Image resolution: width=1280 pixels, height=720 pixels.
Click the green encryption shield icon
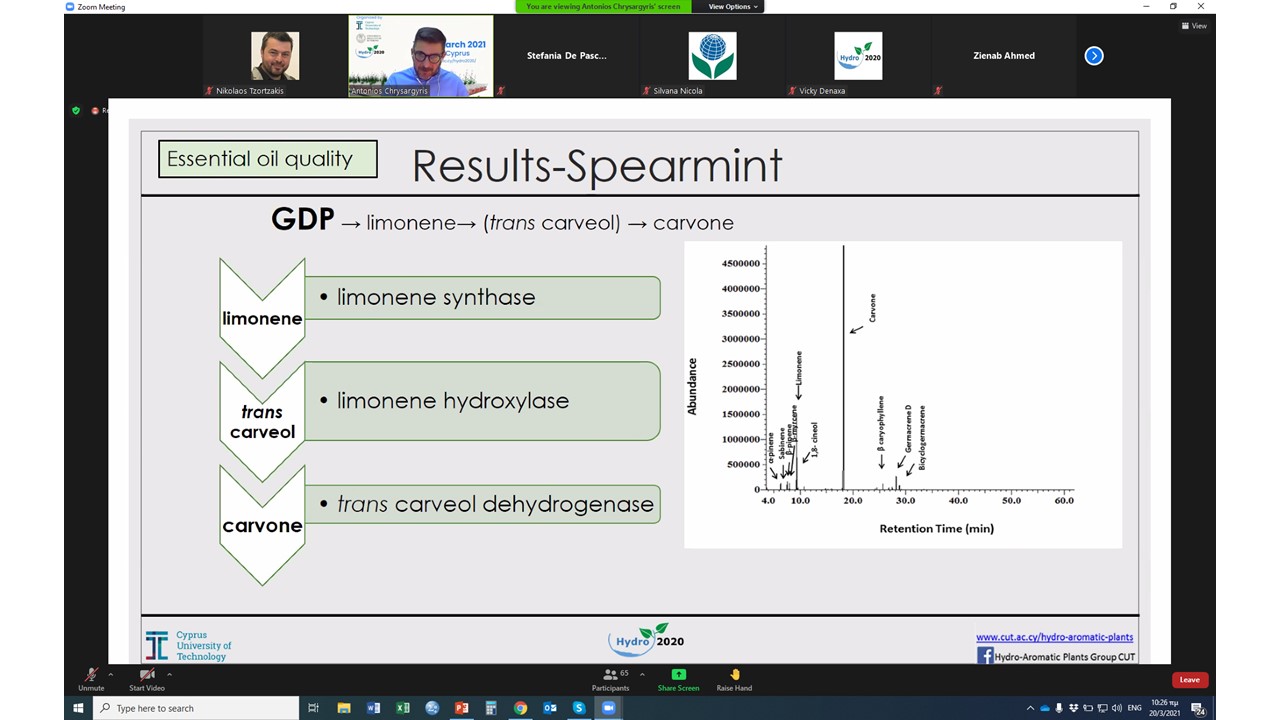tap(76, 110)
